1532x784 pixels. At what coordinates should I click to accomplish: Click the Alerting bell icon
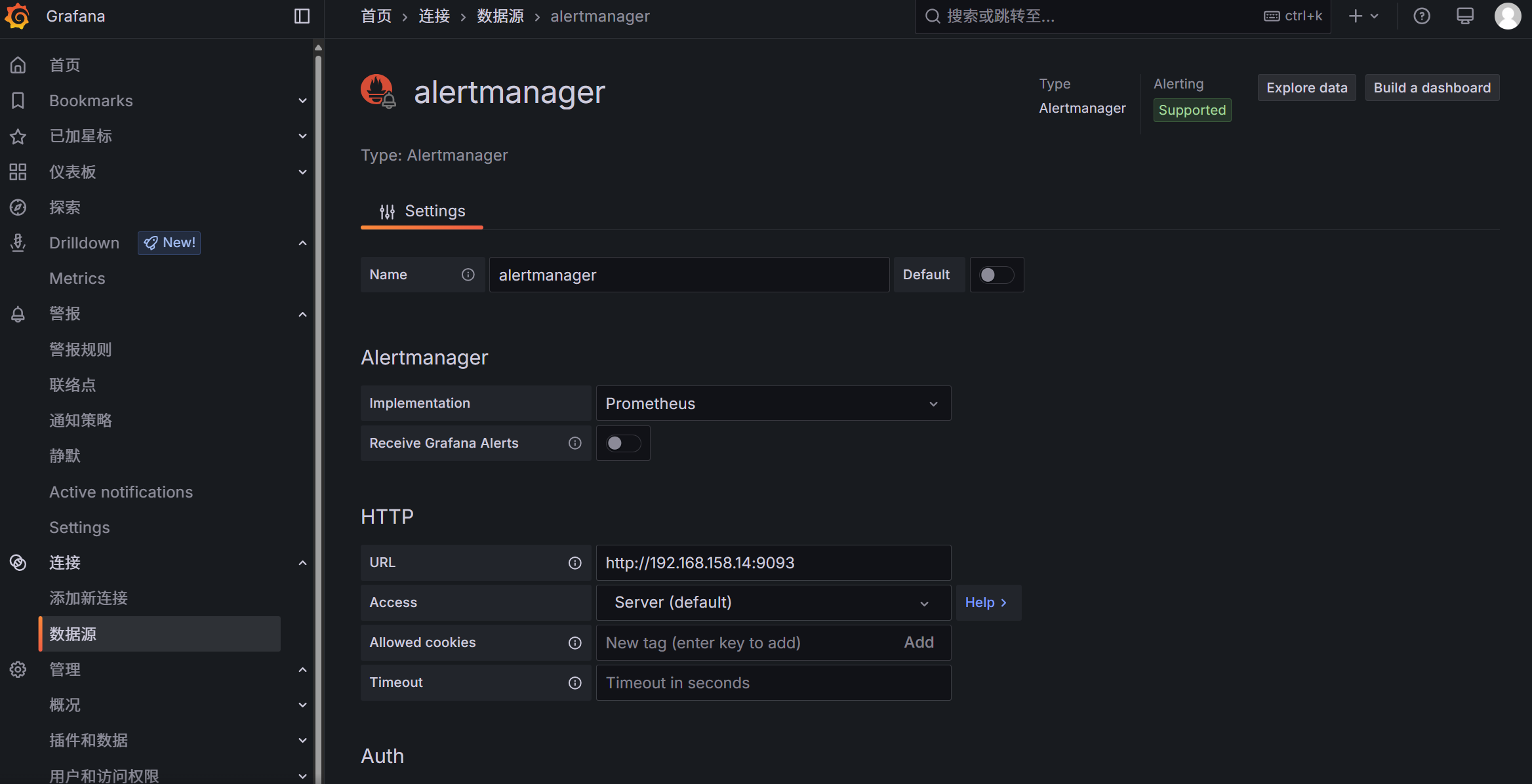click(18, 314)
